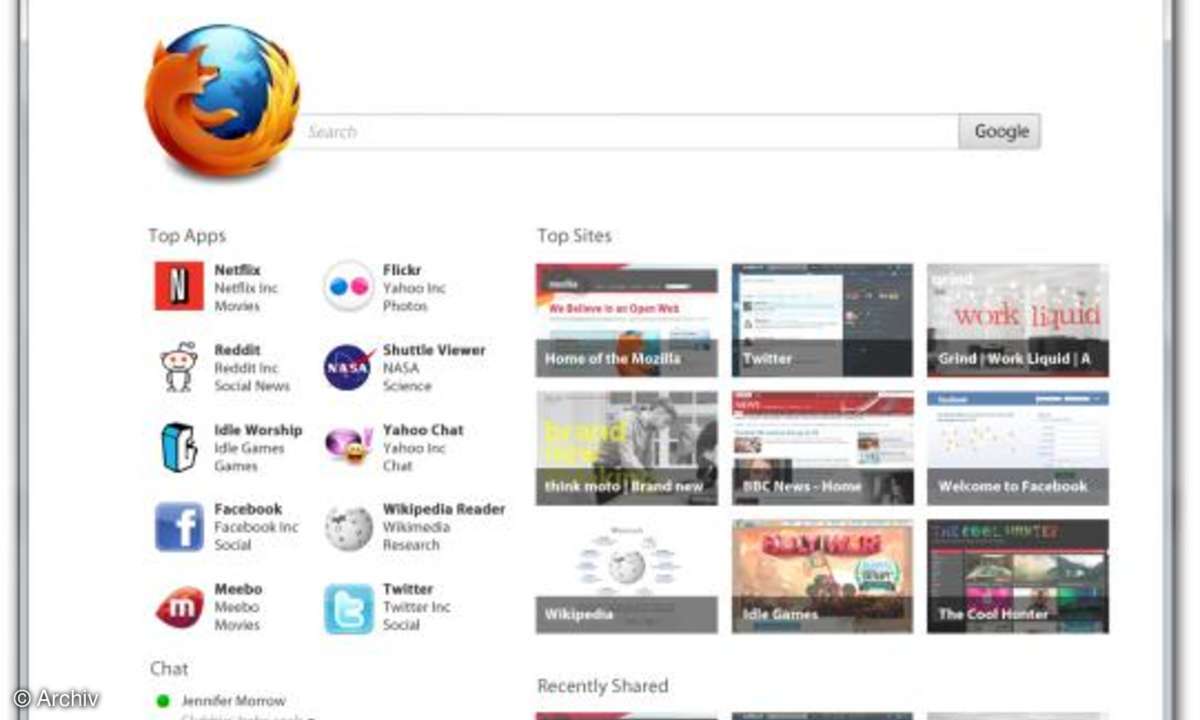This screenshot has height=720, width=1200.
Task: Click the Flickr app title text
Action: [402, 270]
